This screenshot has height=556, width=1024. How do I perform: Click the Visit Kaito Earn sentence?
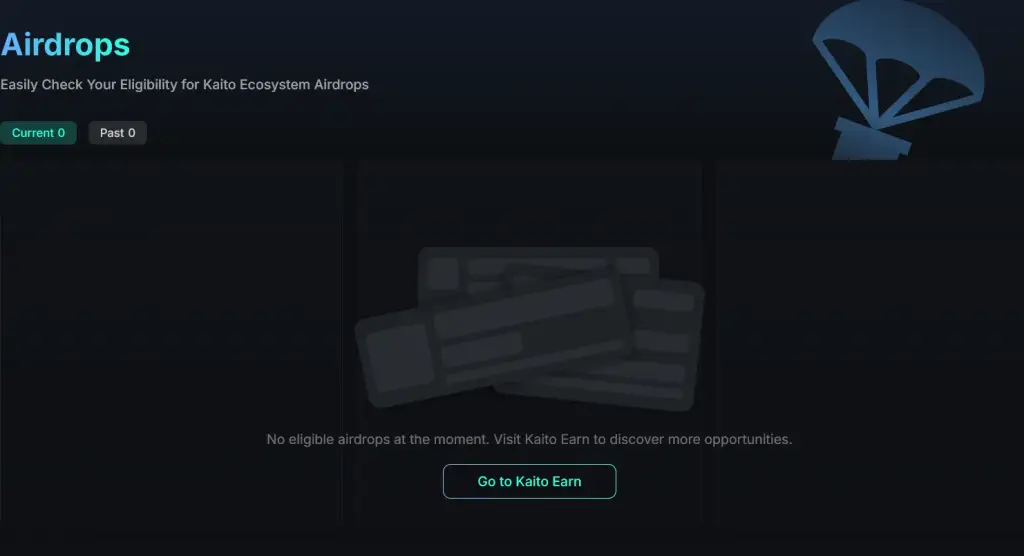(643, 439)
